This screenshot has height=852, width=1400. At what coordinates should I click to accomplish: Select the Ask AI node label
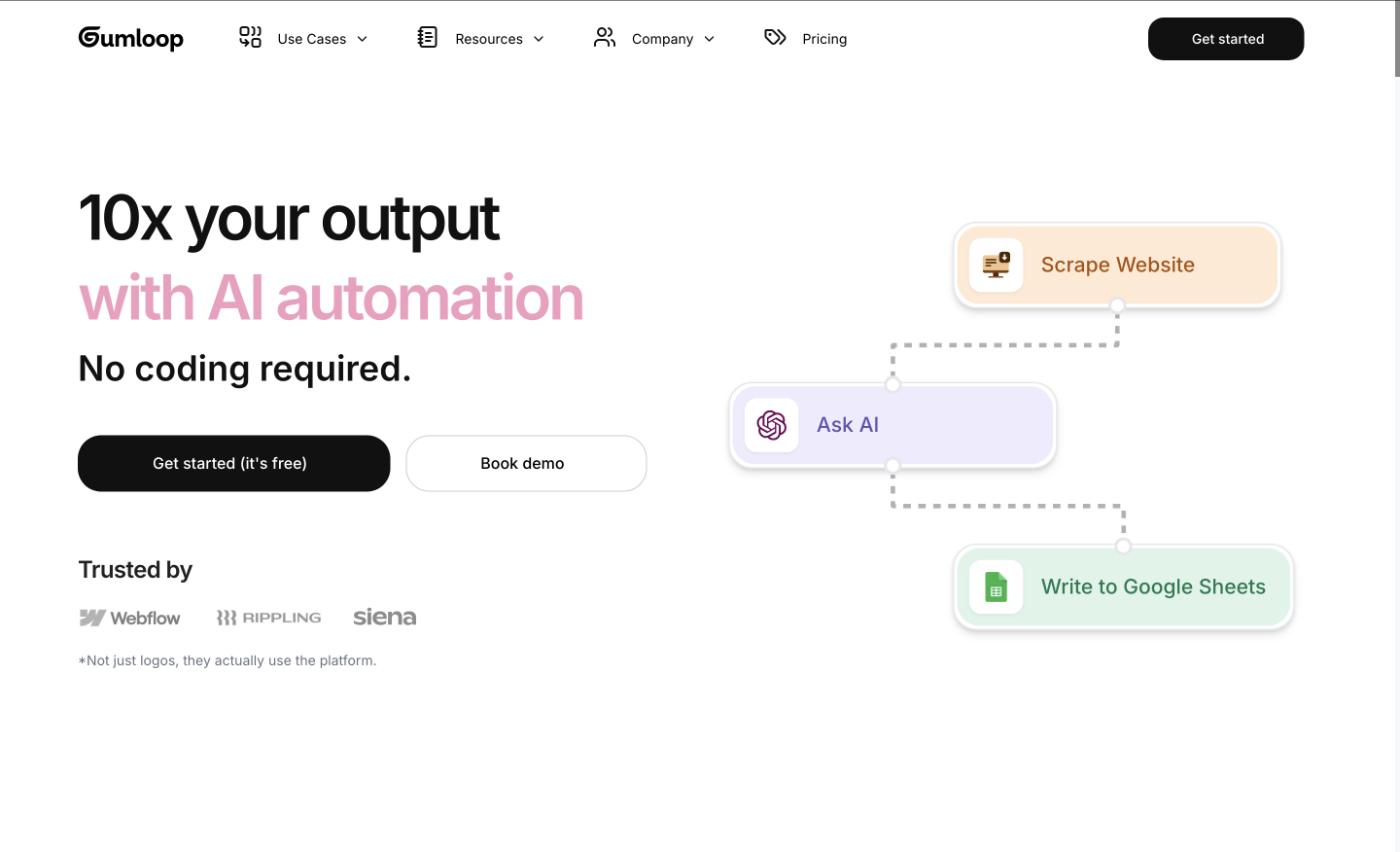[848, 425]
